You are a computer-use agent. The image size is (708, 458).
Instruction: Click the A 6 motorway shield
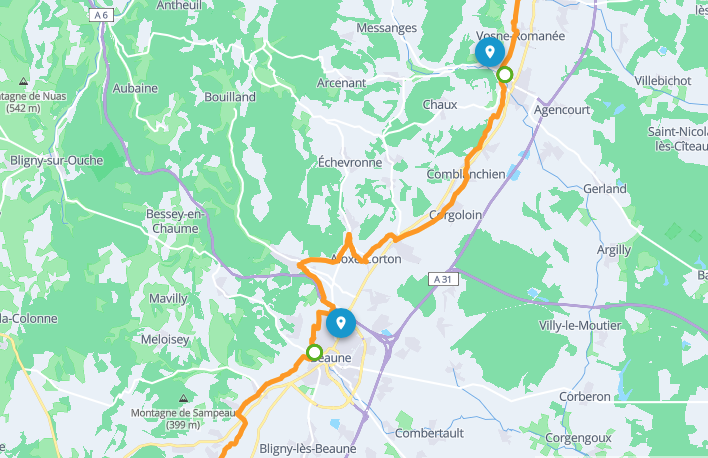(x=101, y=15)
